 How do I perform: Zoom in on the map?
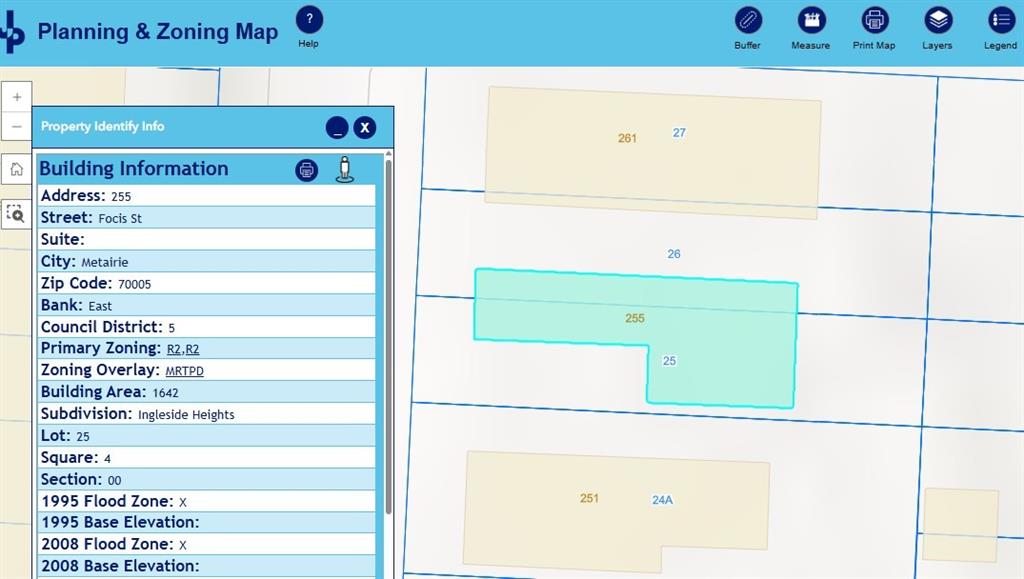[x=17, y=98]
